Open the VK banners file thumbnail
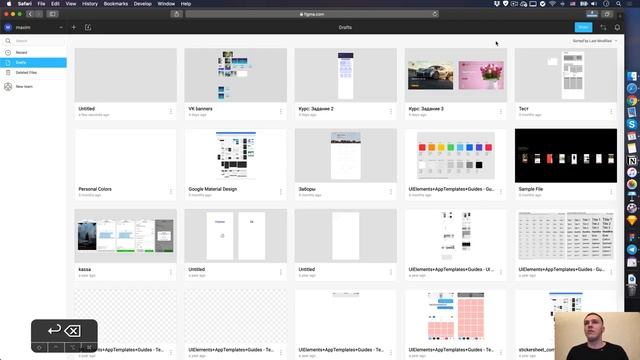Viewport: 640px width, 360px height. click(236, 75)
